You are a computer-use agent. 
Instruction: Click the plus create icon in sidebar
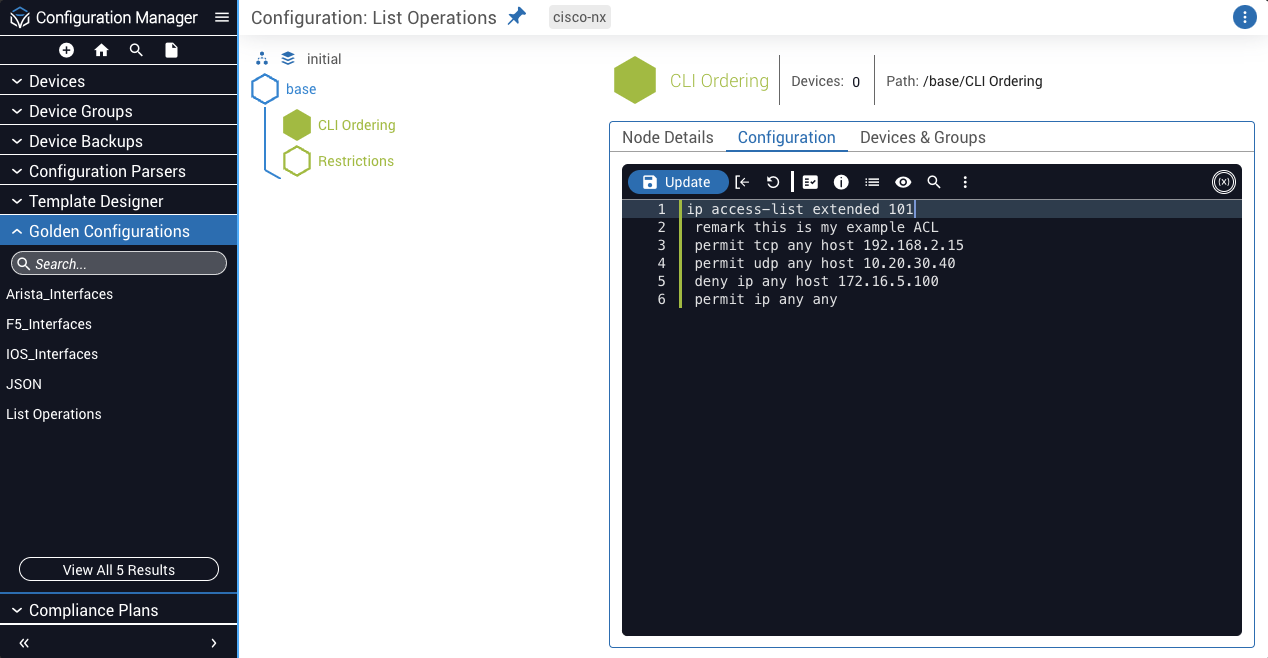[66, 50]
